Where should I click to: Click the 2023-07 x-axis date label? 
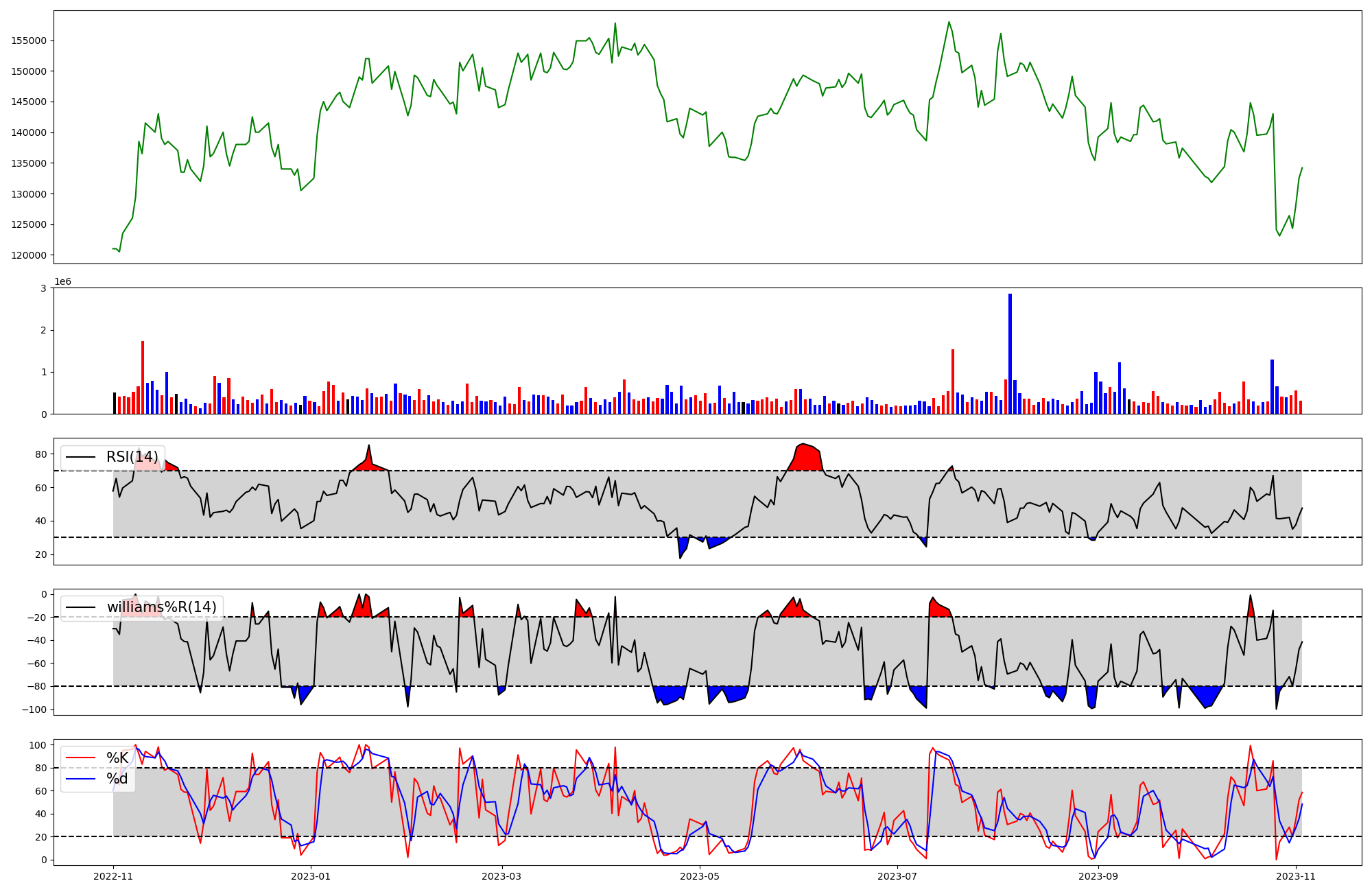coord(897,876)
